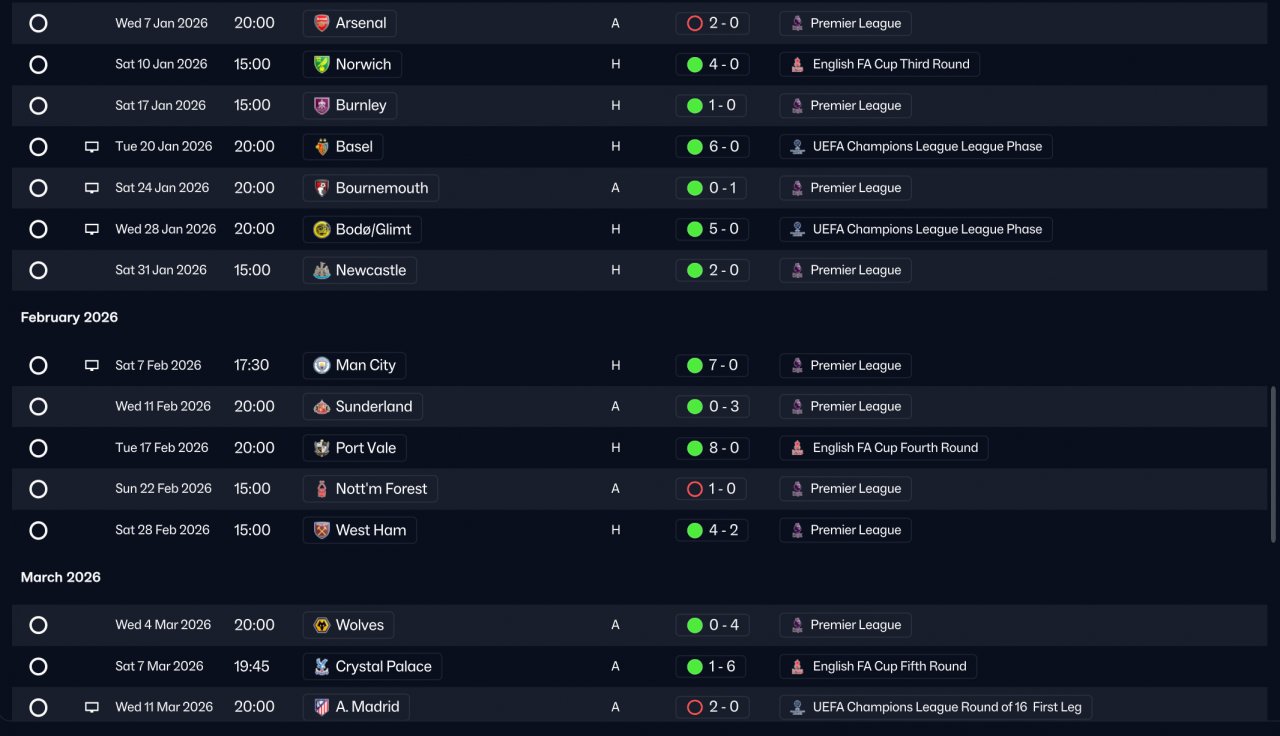Click the Champions League trophy icon on Basel row
Image resolution: width=1280 pixels, height=736 pixels.
pos(797,147)
